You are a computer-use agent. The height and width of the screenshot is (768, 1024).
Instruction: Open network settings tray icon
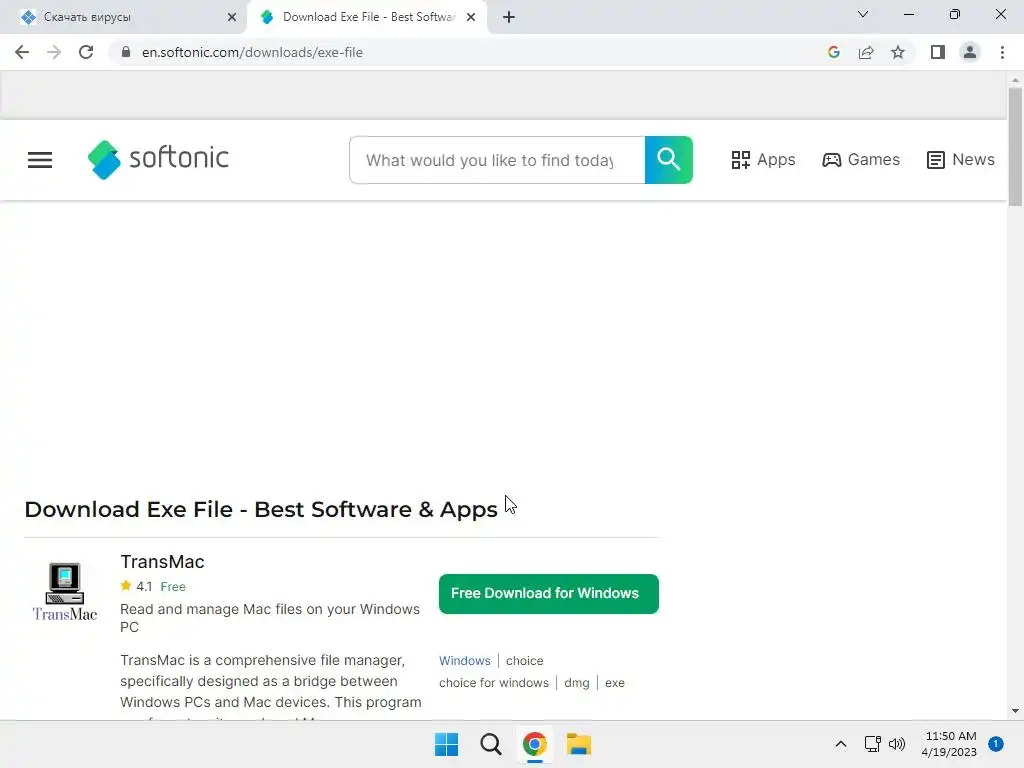tap(872, 744)
